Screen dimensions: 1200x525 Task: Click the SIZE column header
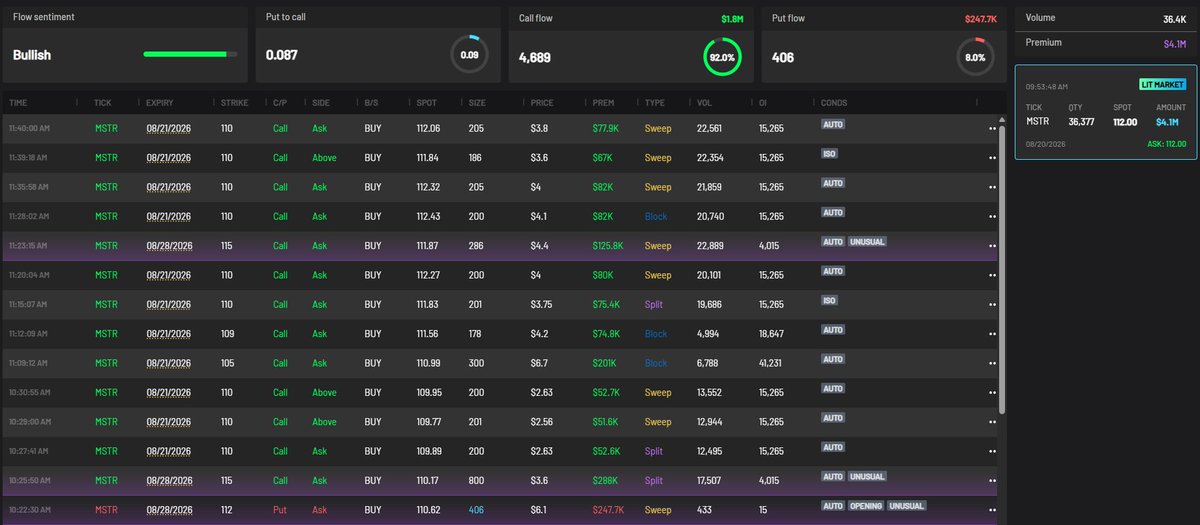[477, 103]
